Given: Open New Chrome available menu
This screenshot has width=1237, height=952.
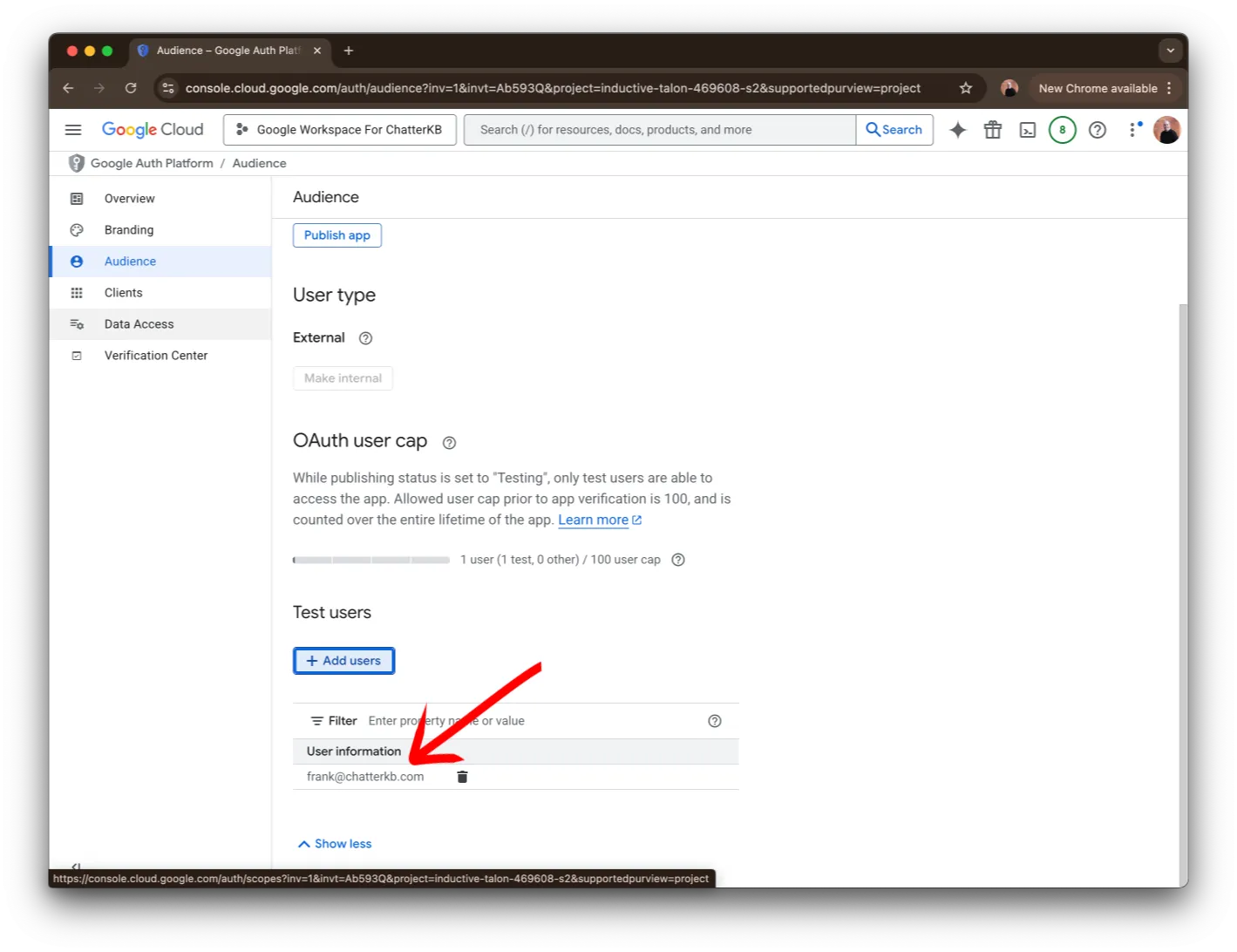Looking at the screenshot, I should tap(1105, 88).
